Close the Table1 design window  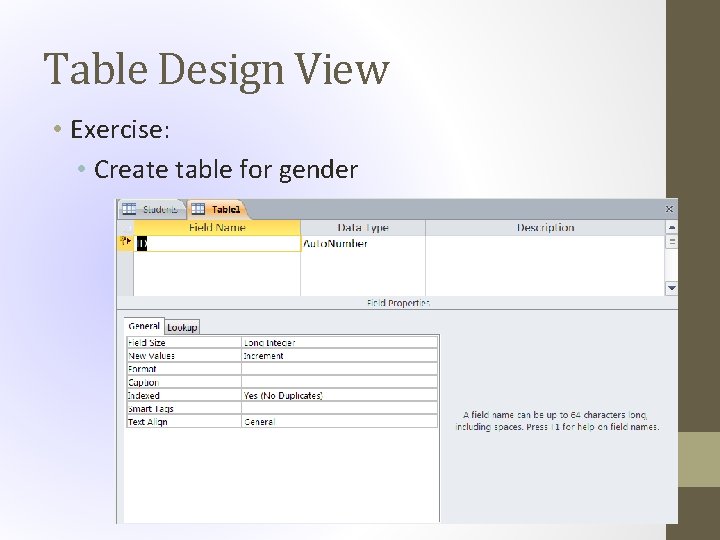click(x=669, y=209)
